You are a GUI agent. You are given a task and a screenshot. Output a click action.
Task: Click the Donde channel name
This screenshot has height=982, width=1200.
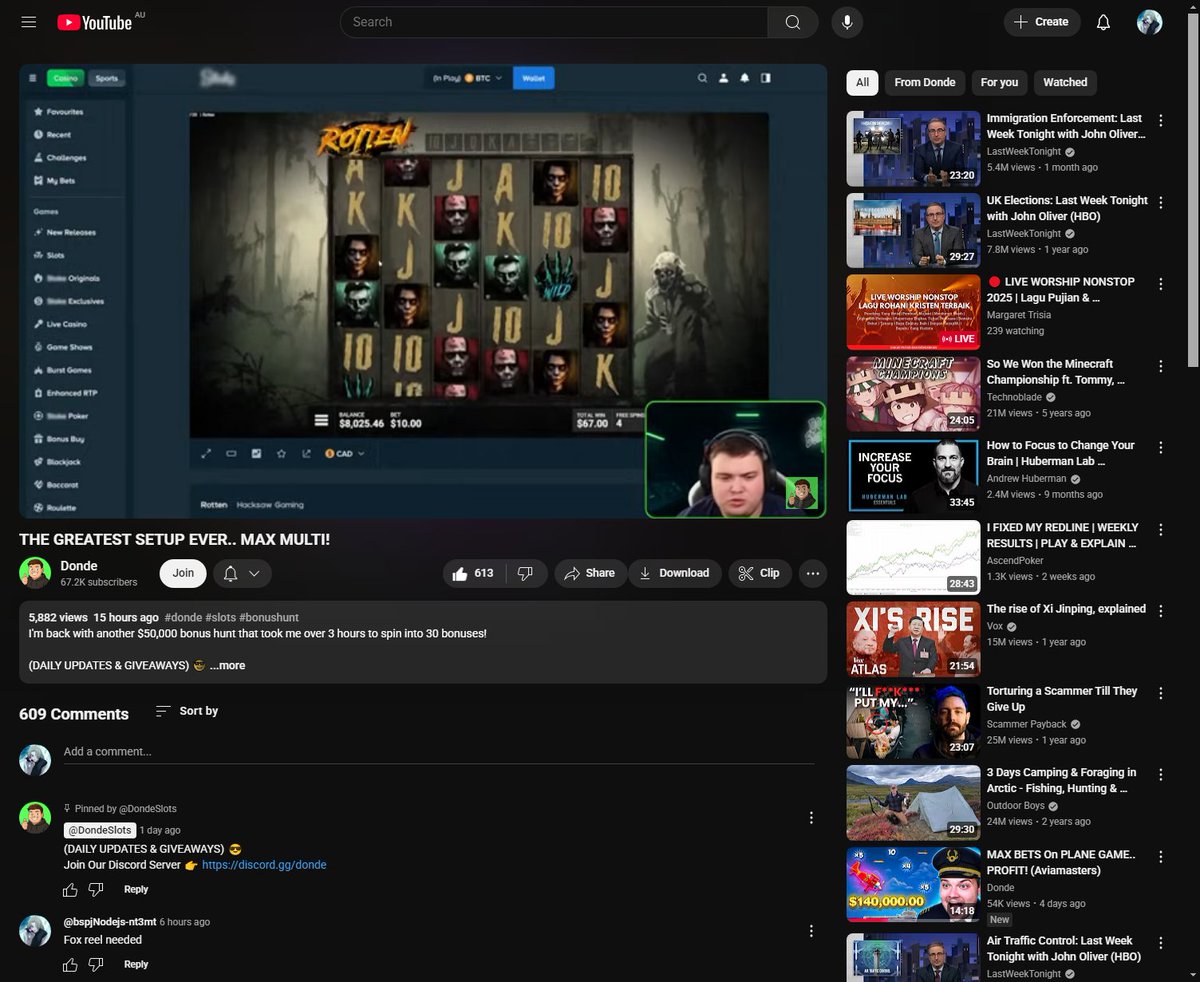point(79,566)
